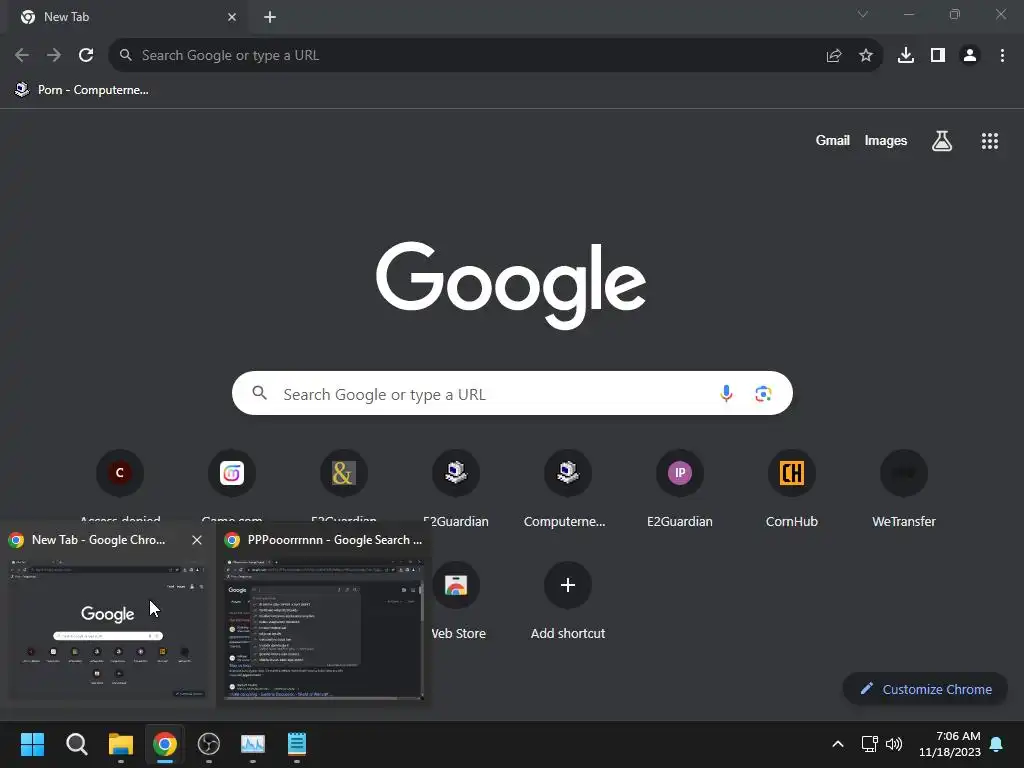
Task: Open a new tab with plus button
Action: [270, 17]
